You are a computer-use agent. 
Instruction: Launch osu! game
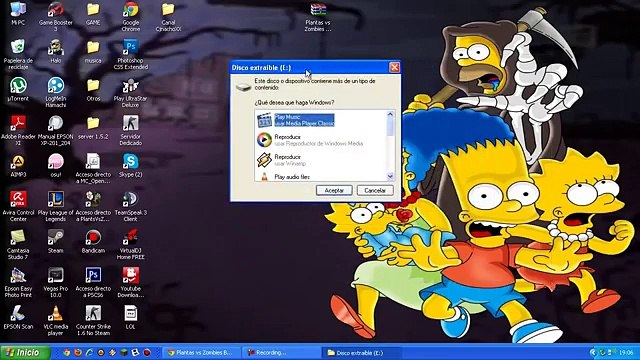(x=56, y=165)
